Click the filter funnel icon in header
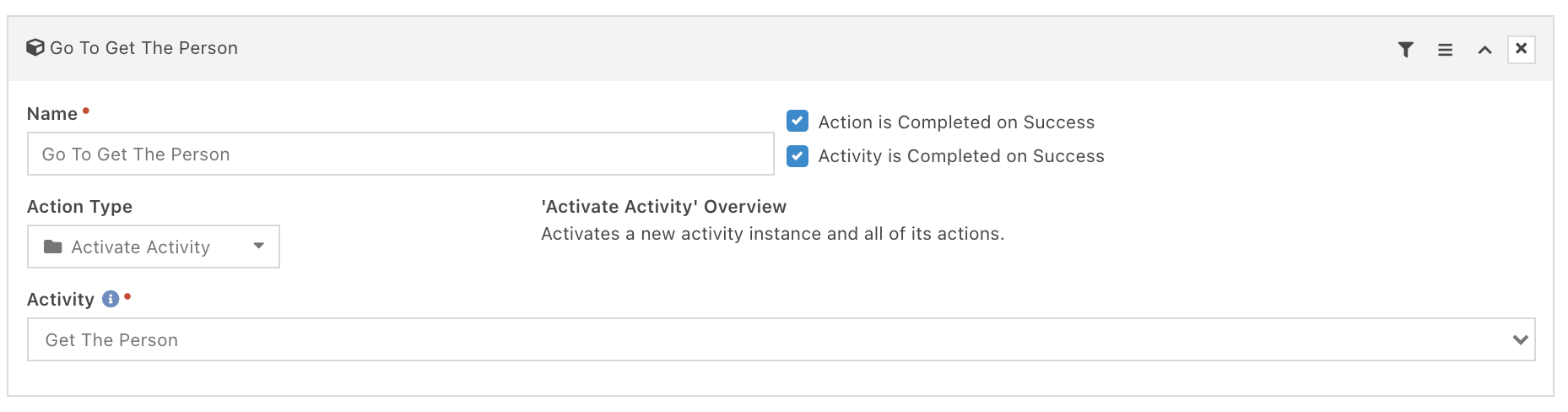Viewport: 1568px width, 412px height. [x=1405, y=50]
